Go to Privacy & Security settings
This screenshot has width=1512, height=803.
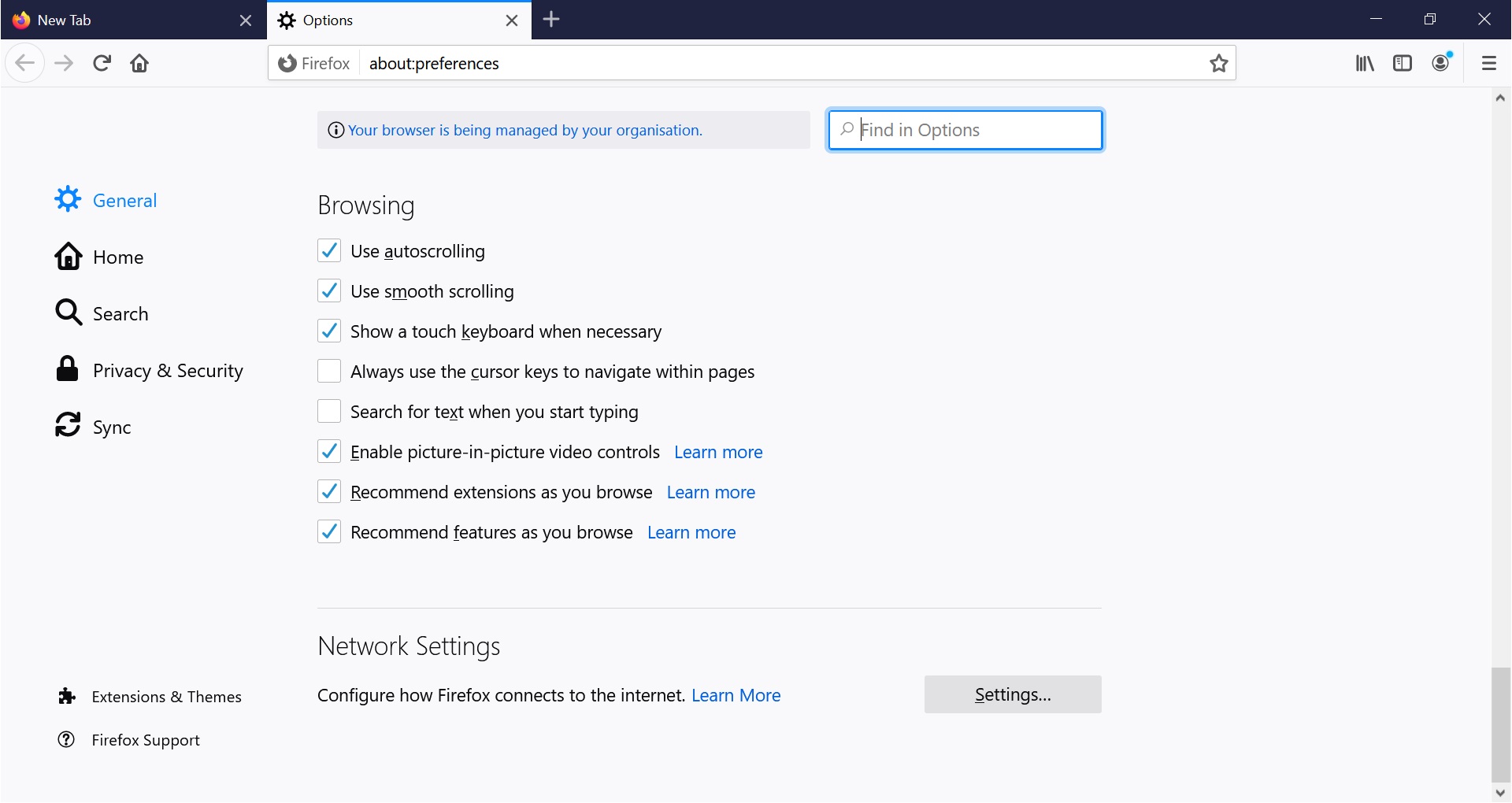149,370
